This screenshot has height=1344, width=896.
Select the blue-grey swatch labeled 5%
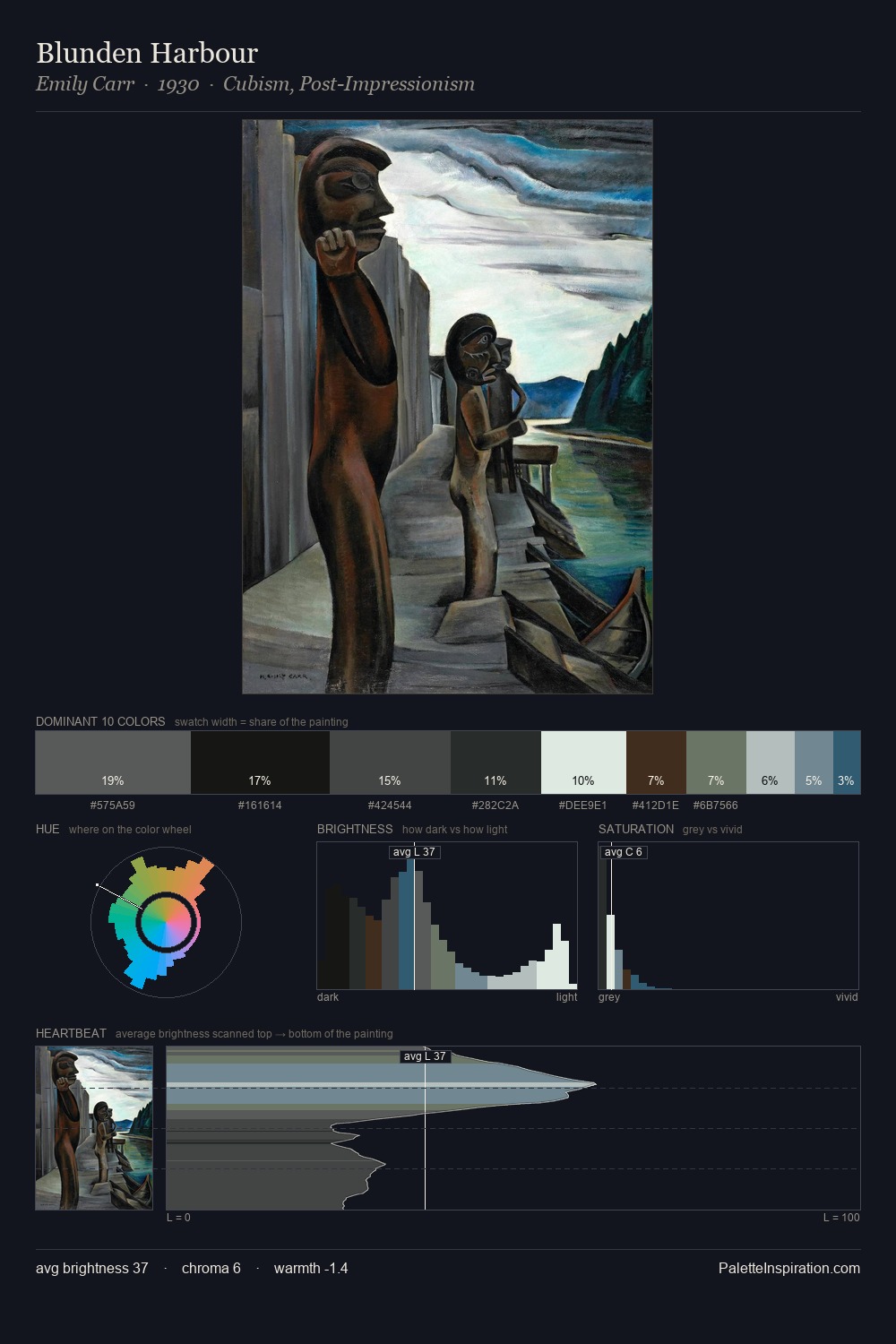tap(814, 762)
